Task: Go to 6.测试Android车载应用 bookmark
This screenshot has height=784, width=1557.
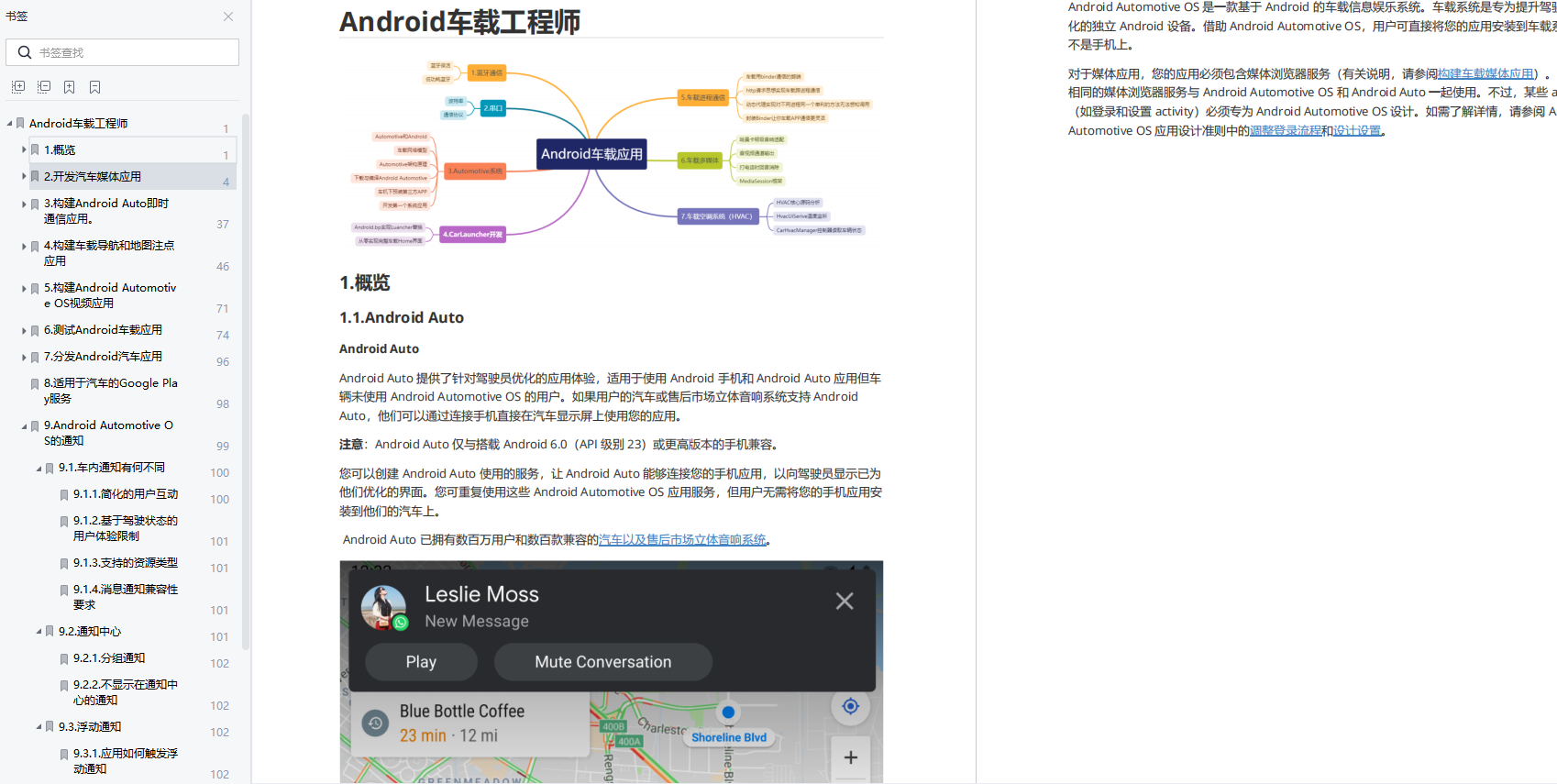Action: click(x=103, y=330)
